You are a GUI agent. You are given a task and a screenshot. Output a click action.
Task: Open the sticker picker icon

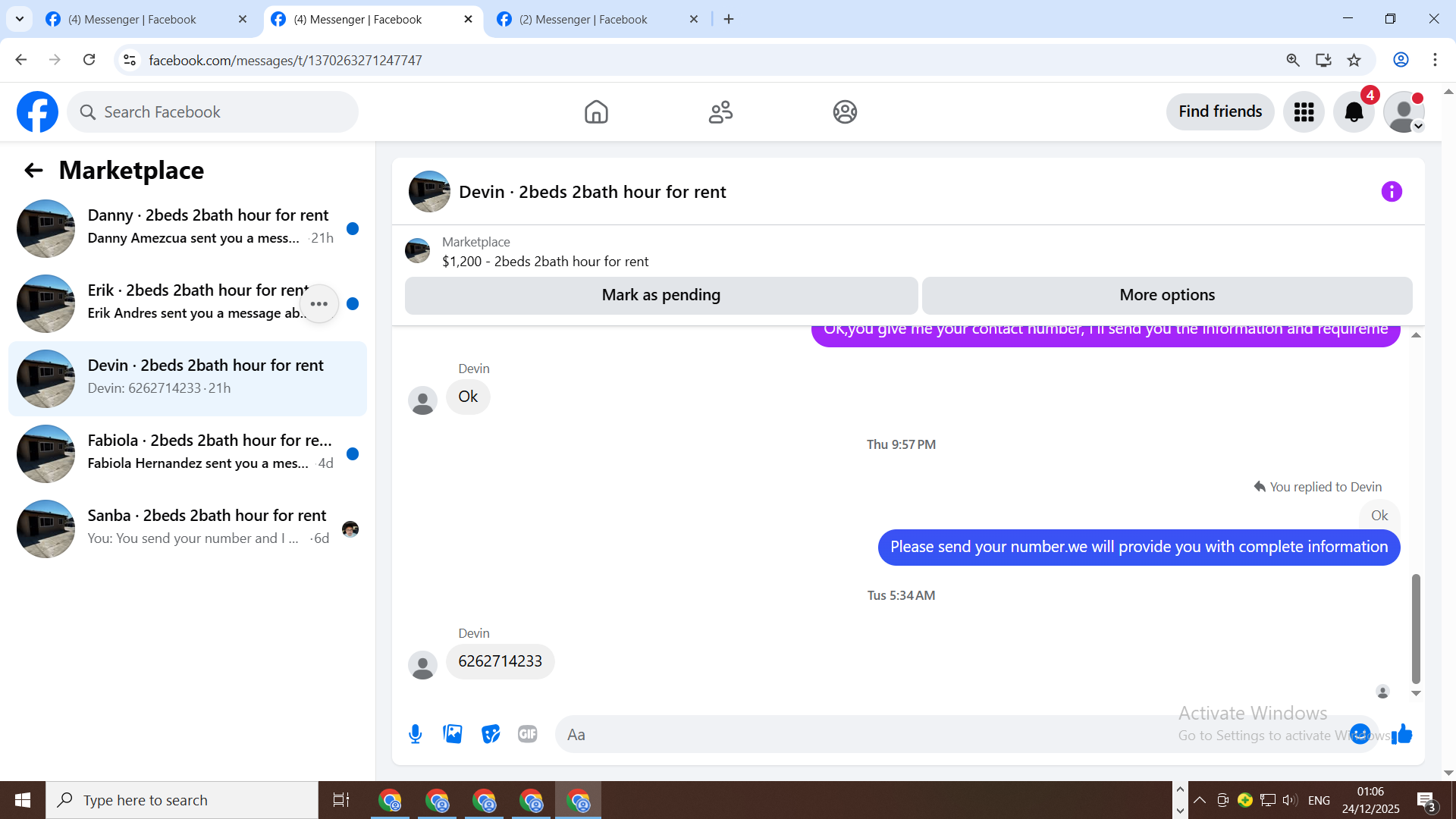click(x=491, y=734)
